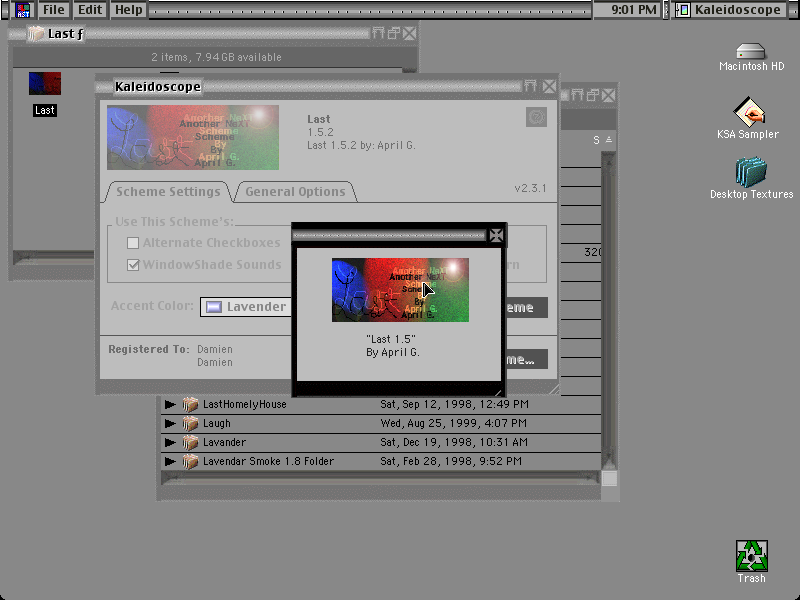Switch to the Scheme Settings tab
The image size is (800, 600).
pos(168,192)
